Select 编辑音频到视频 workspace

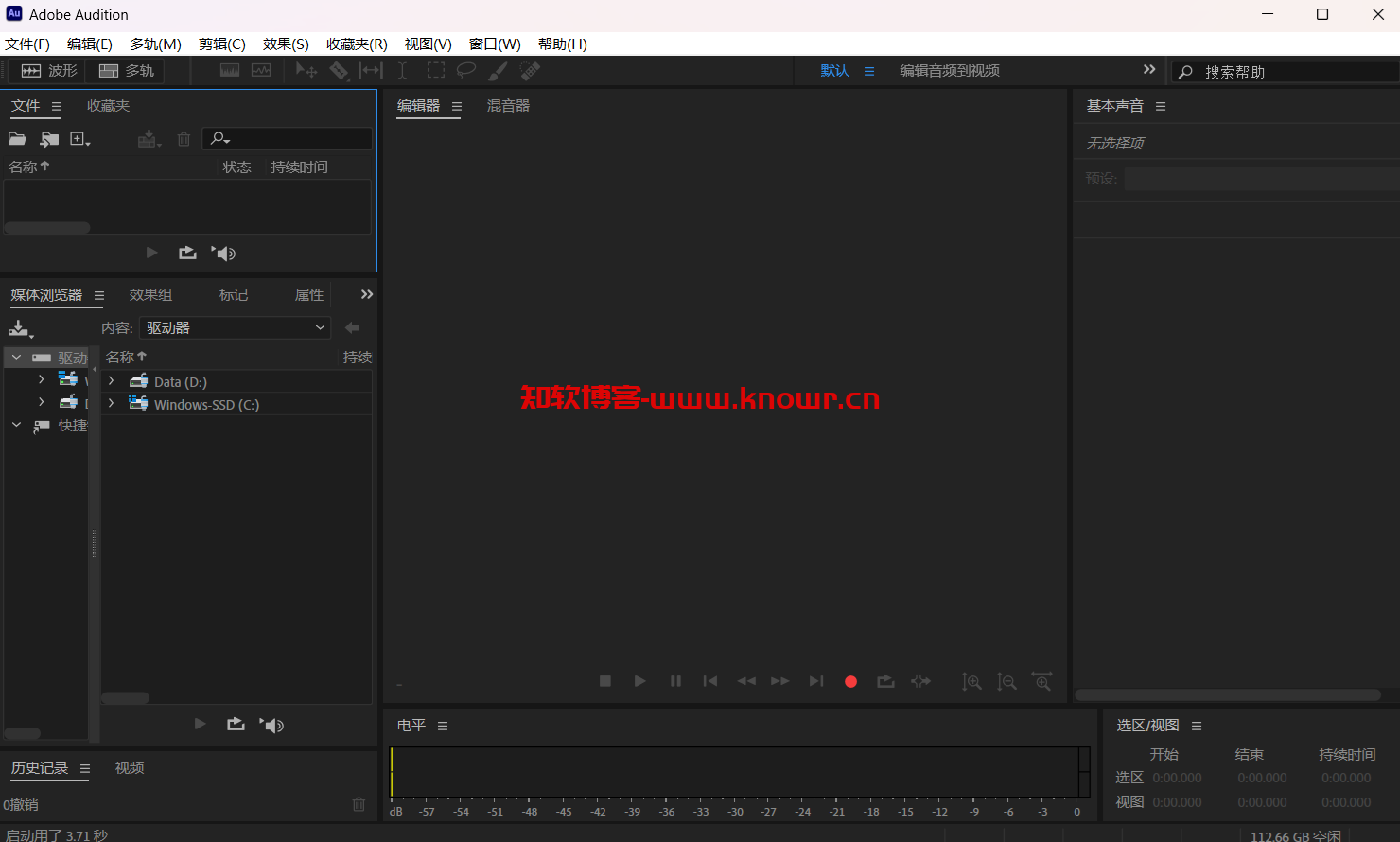(x=950, y=71)
